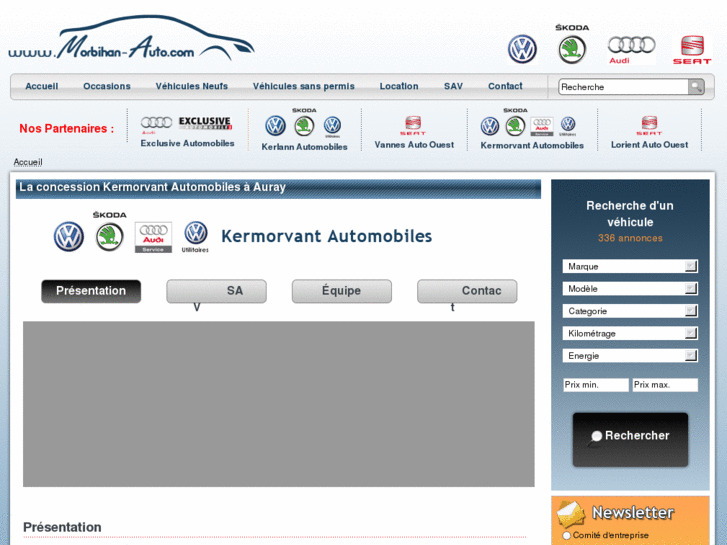The height and width of the screenshot is (545, 727).
Task: Follow the Kerlann Automobiles link
Action: point(304,147)
